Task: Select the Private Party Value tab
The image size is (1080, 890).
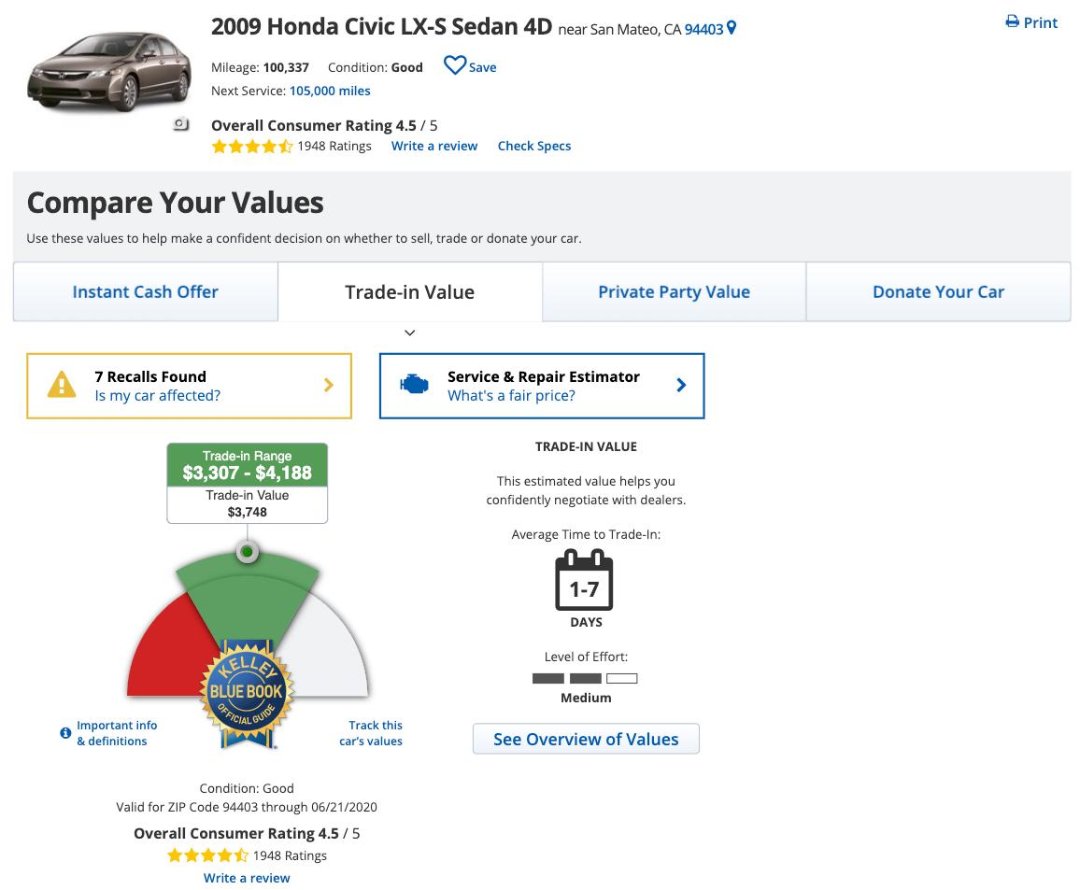Action: tap(674, 292)
